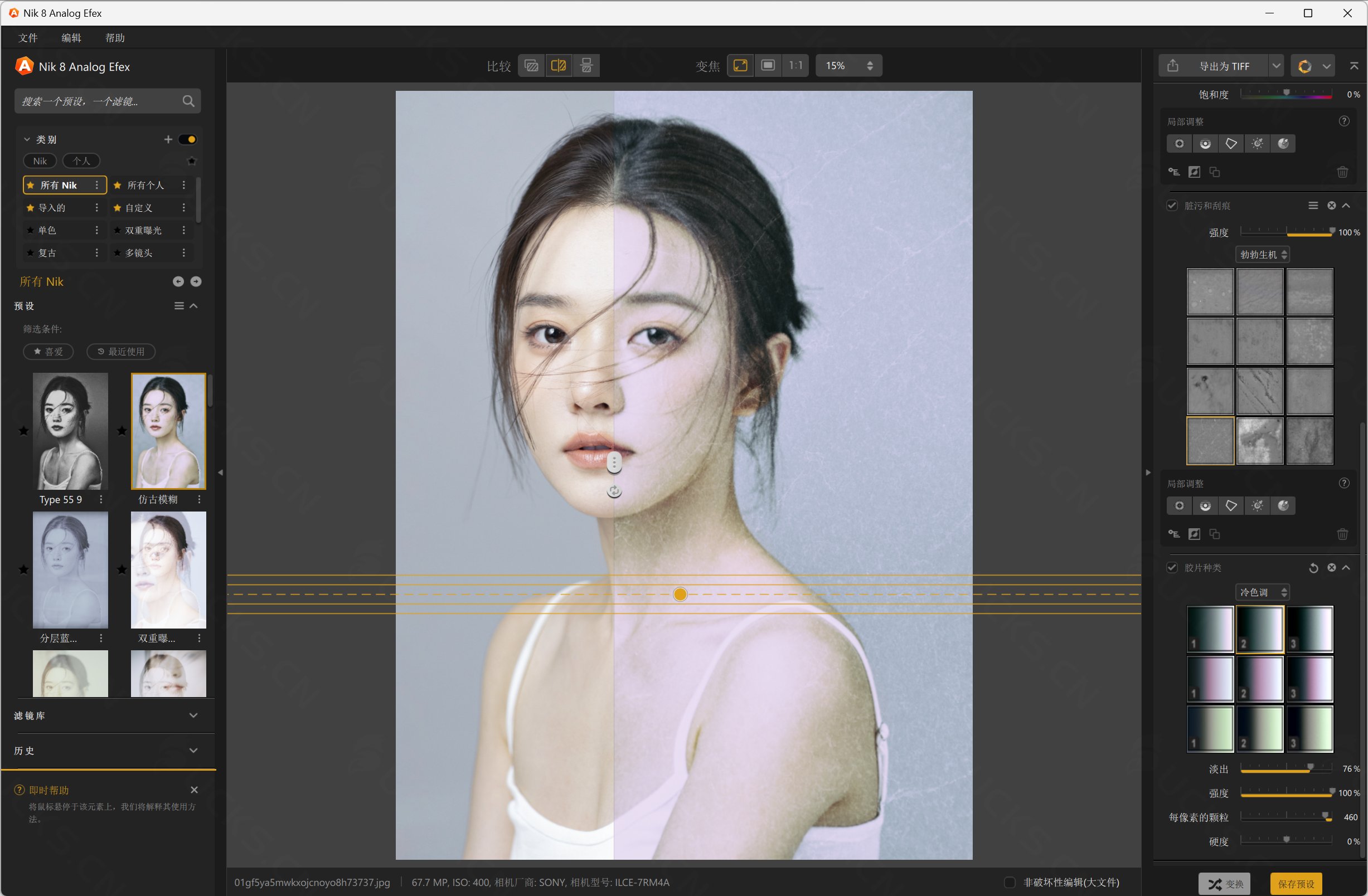Open the presets list menu icon
Image resolution: width=1368 pixels, height=896 pixels.
[180, 306]
